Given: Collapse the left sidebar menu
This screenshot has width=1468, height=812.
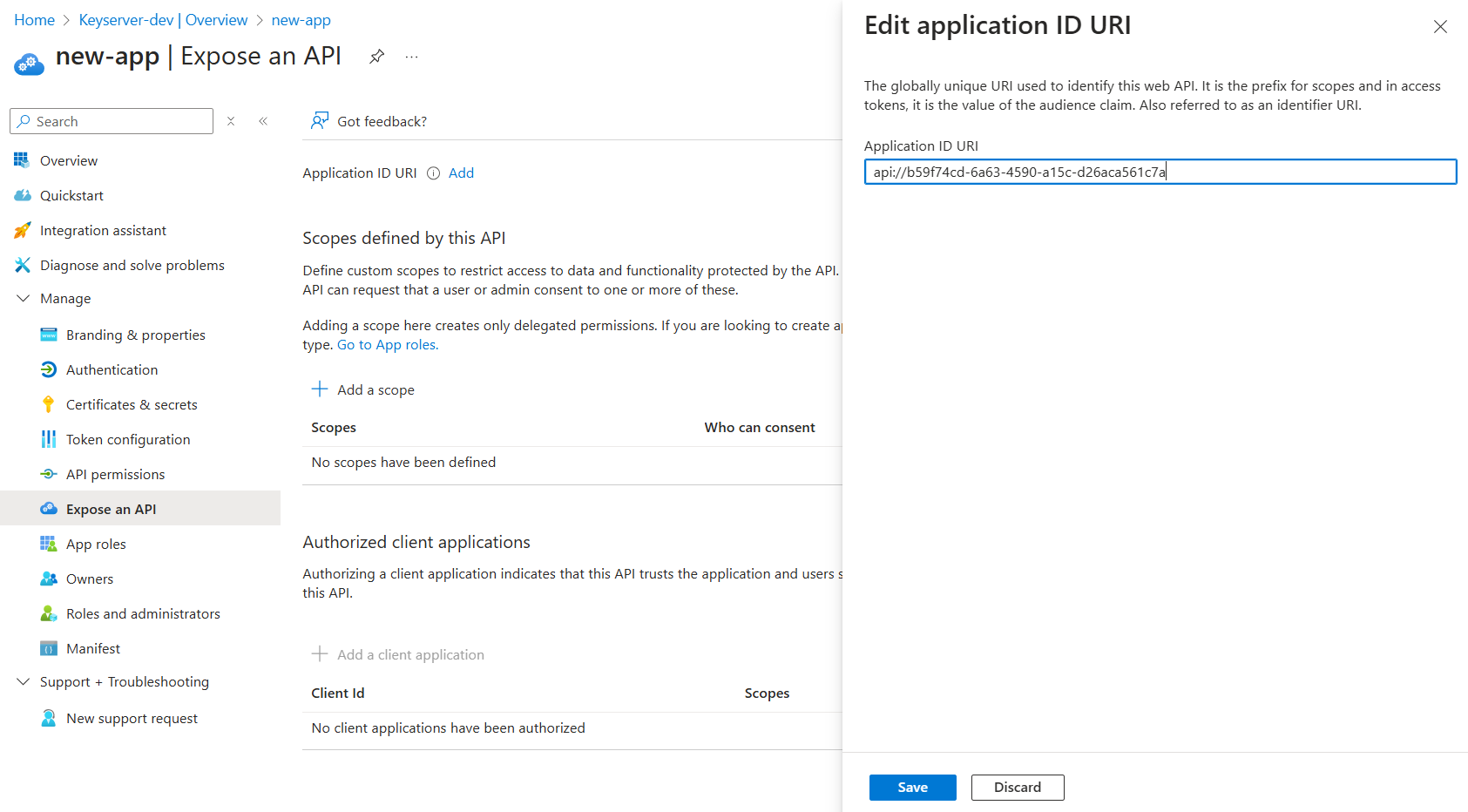Looking at the screenshot, I should (263, 121).
